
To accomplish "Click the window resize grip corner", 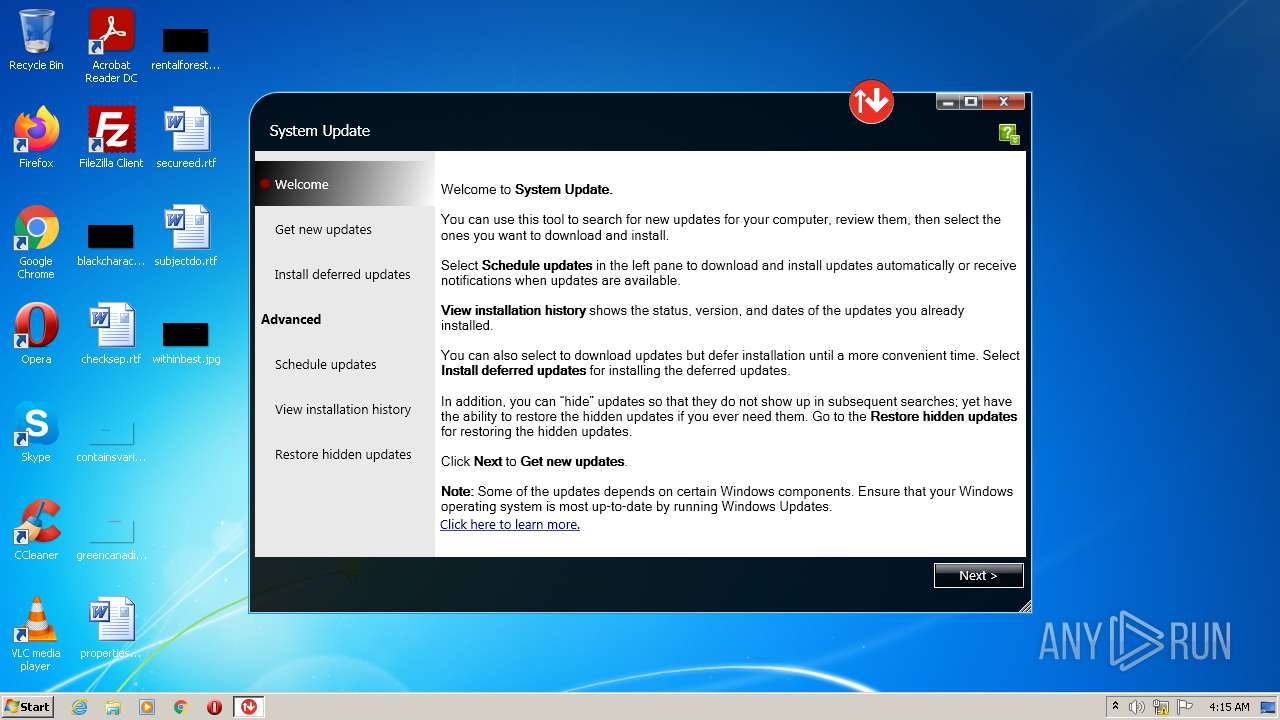I will pos(1024,606).
